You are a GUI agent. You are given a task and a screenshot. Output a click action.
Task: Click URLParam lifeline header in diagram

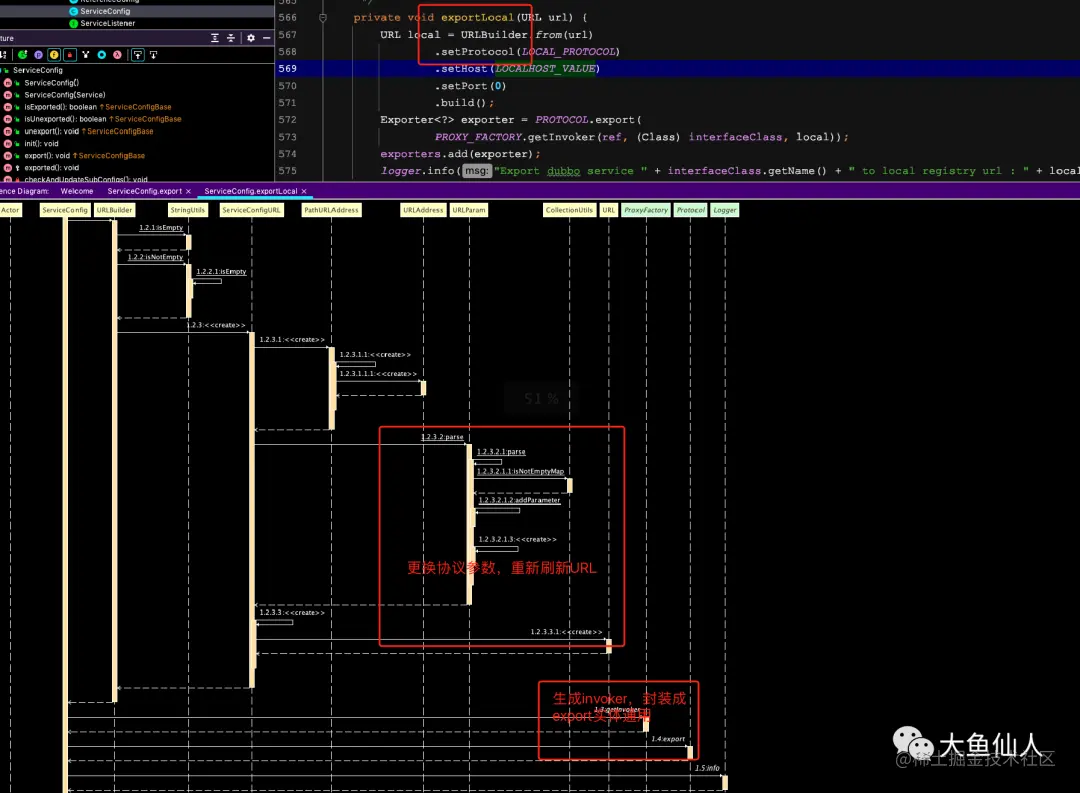[469, 210]
